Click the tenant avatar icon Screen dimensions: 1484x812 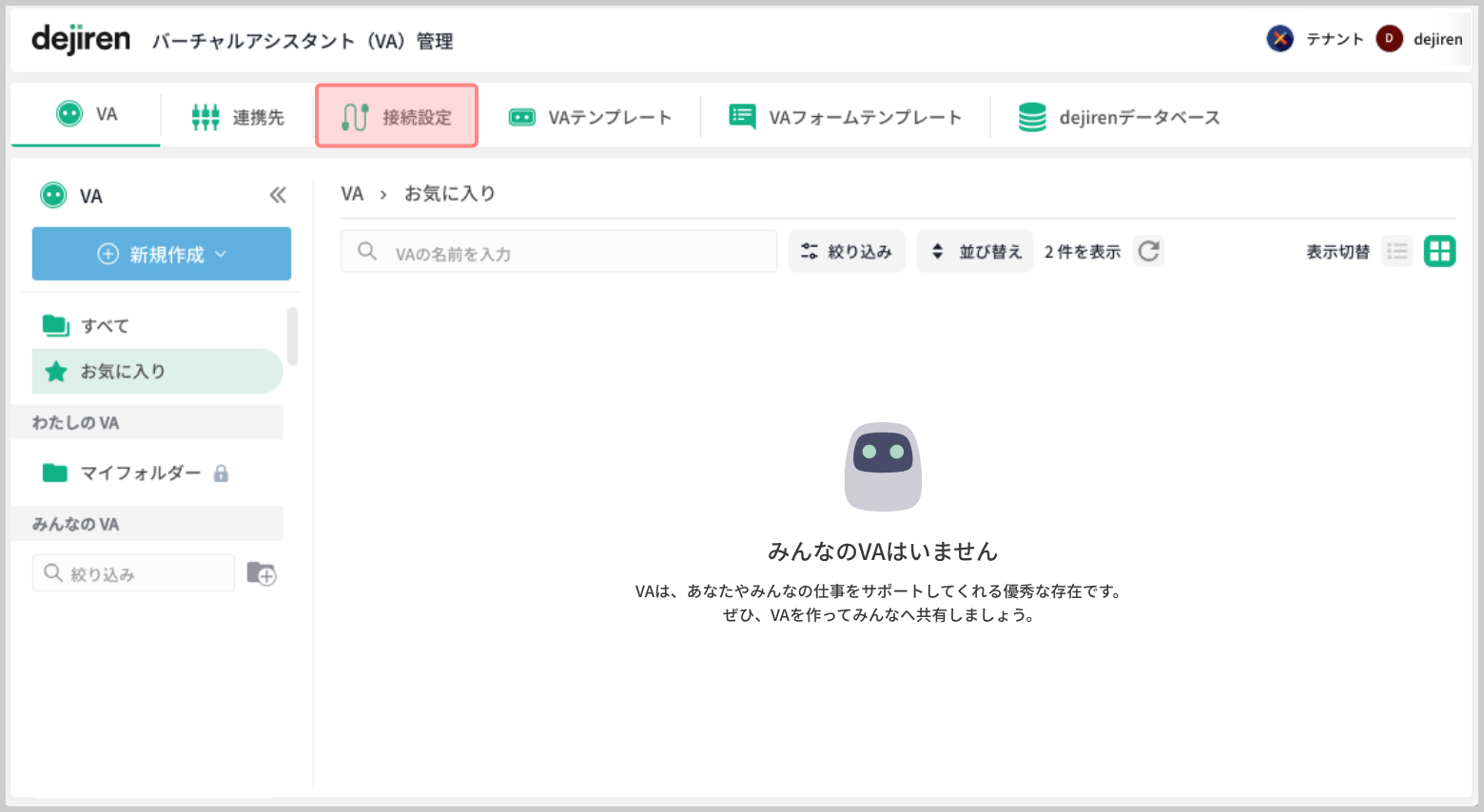(1279, 39)
